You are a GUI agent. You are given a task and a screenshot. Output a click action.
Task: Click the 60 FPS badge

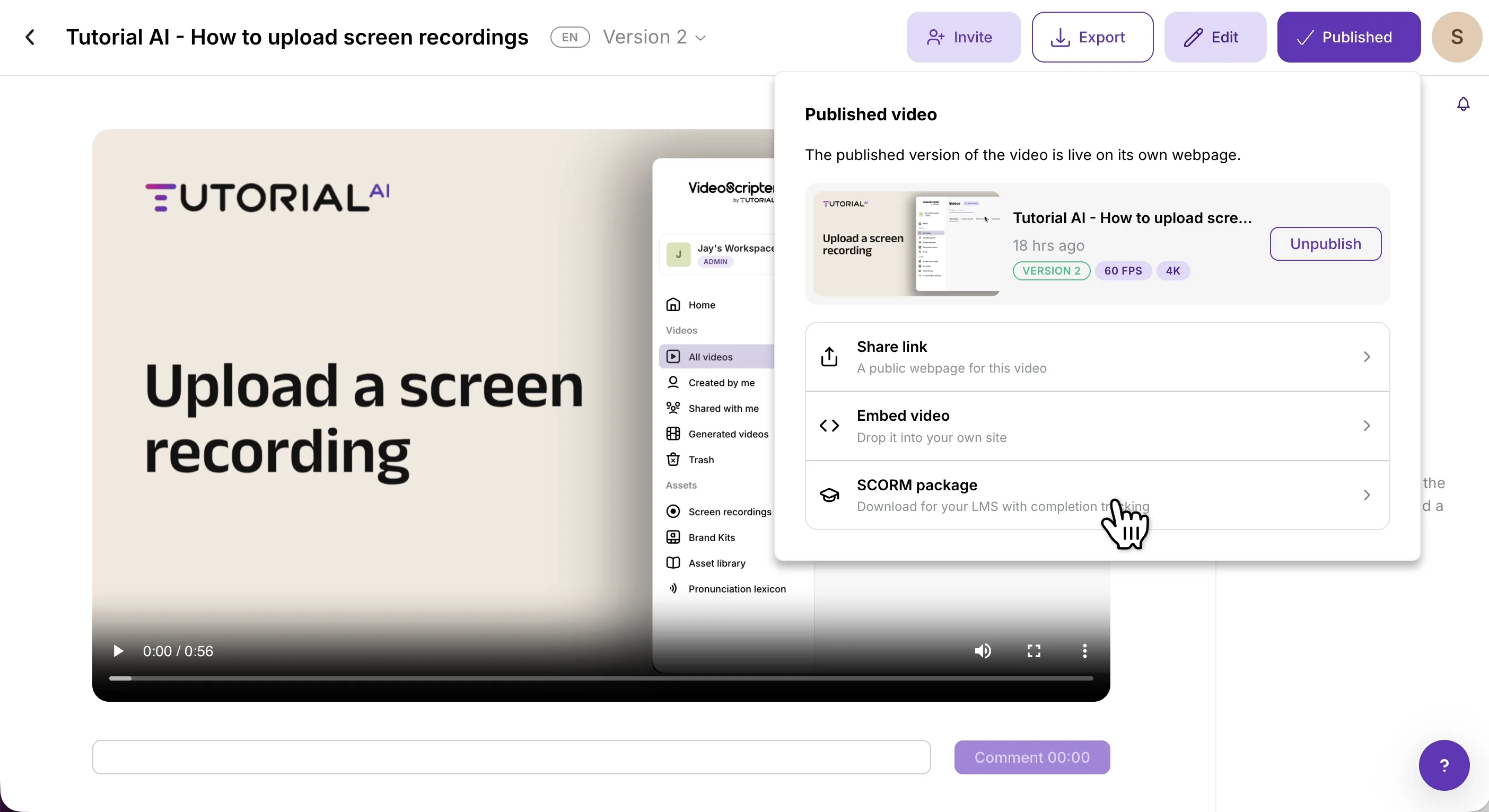[1123, 270]
